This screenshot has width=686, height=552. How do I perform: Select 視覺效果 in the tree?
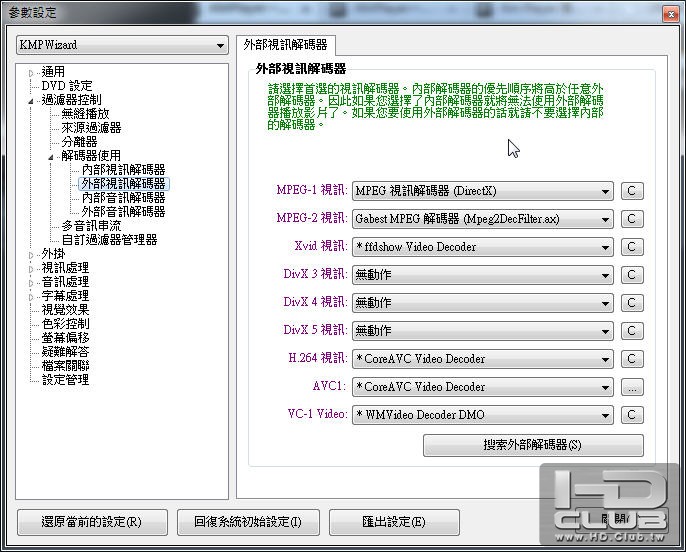tap(65, 310)
